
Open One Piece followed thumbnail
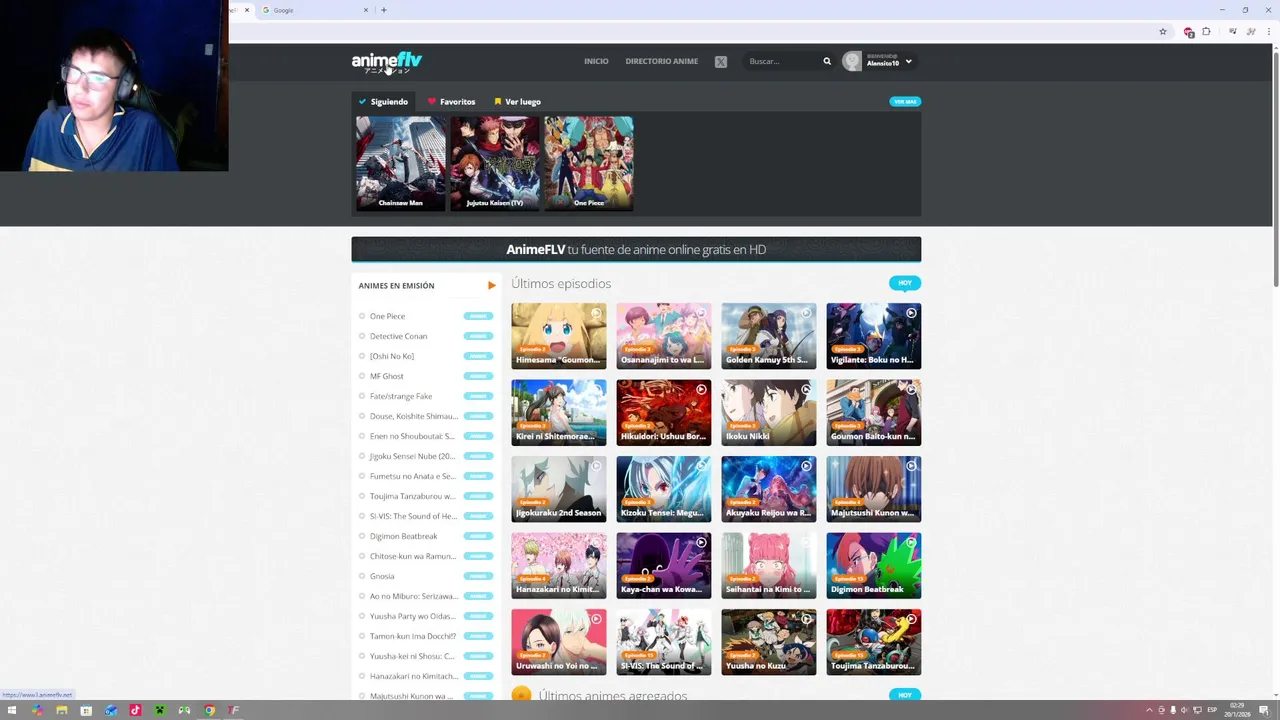tap(589, 163)
